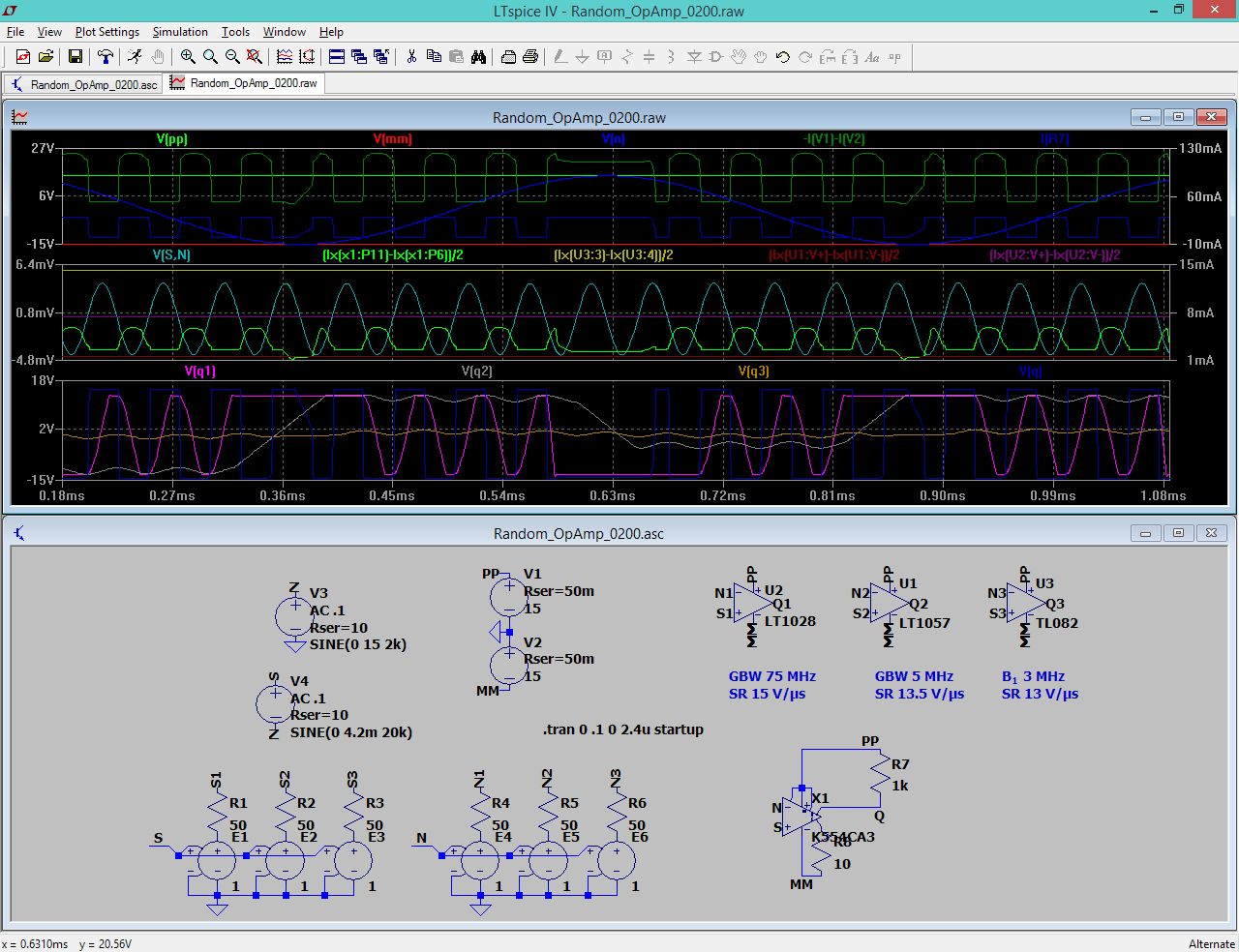This screenshot has height=952, width=1239.
Task: Tile windows using the tile icon
Action: [337, 57]
